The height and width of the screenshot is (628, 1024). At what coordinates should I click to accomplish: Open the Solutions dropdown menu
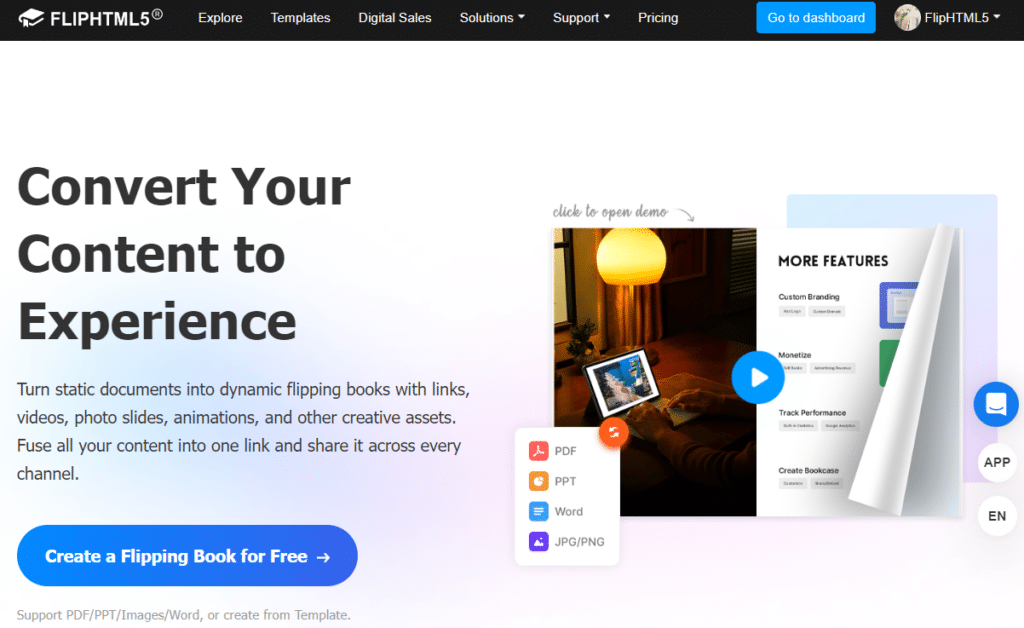[492, 17]
